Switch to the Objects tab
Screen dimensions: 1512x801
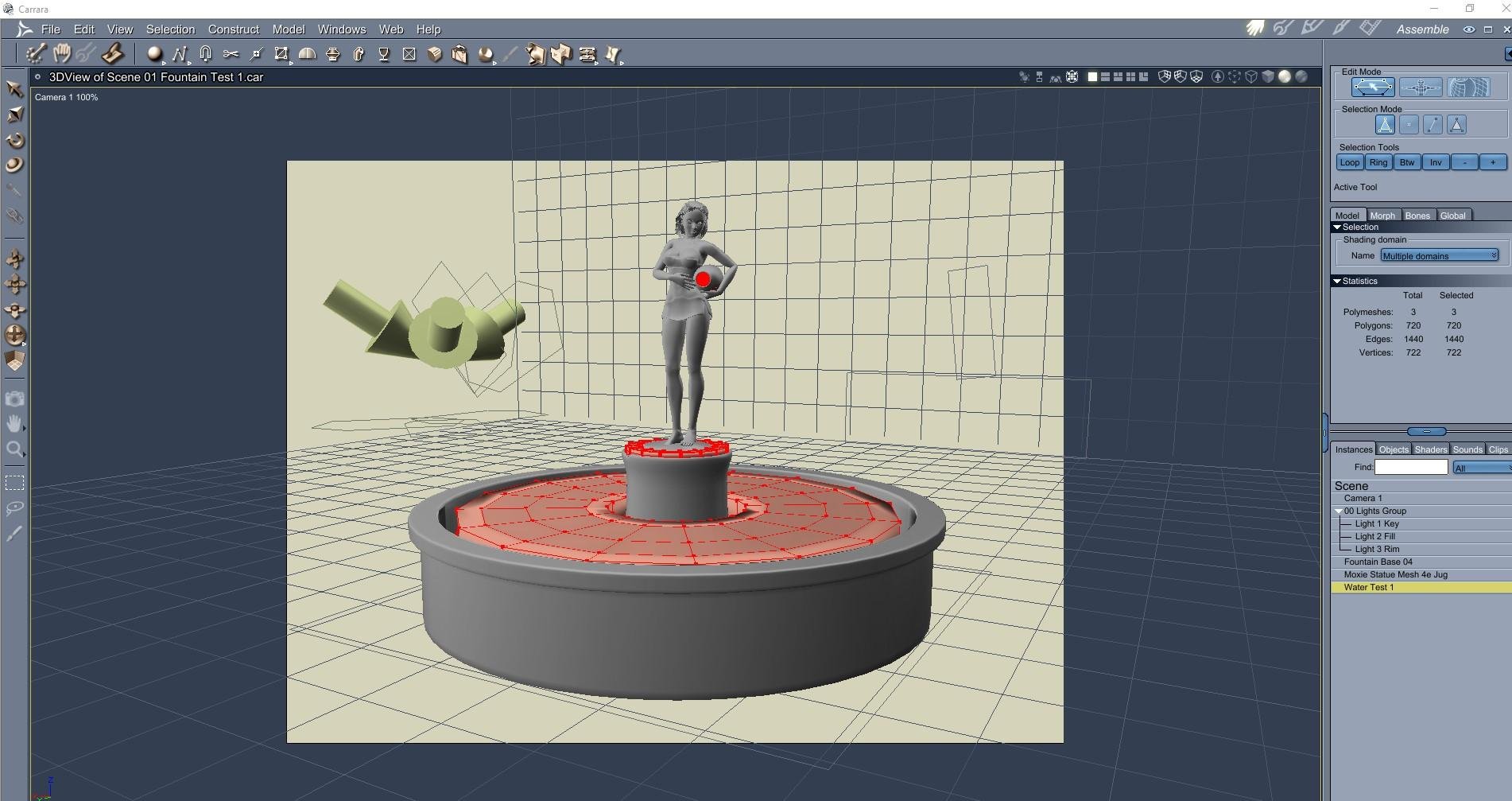pos(1394,449)
